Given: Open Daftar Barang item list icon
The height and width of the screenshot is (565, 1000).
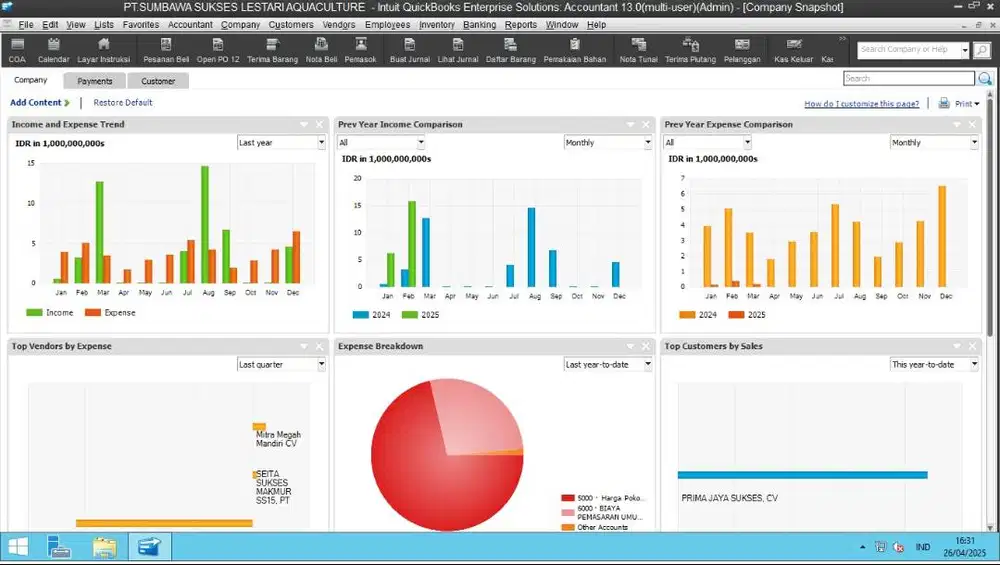Looking at the screenshot, I should [510, 49].
